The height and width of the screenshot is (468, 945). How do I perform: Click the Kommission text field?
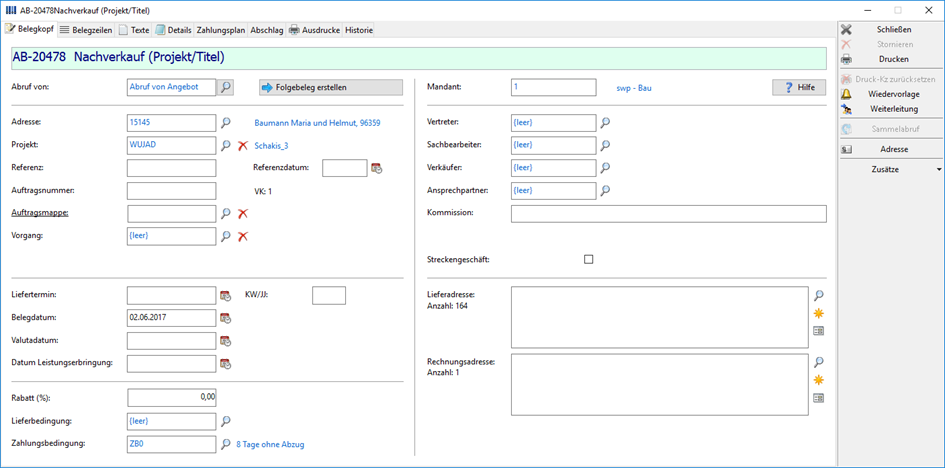pos(668,214)
